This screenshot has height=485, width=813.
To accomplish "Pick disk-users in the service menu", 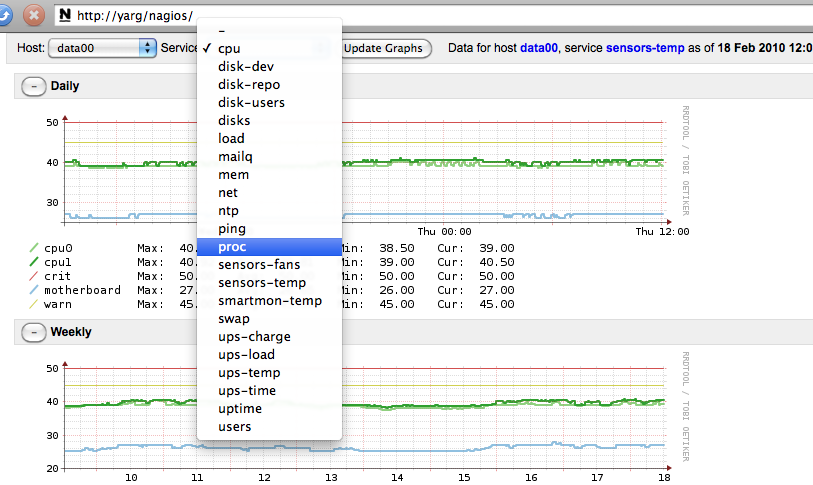I will click(x=269, y=103).
